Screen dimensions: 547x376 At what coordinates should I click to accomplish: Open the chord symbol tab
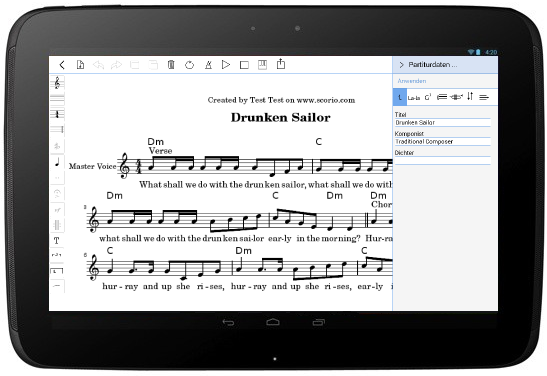428,97
